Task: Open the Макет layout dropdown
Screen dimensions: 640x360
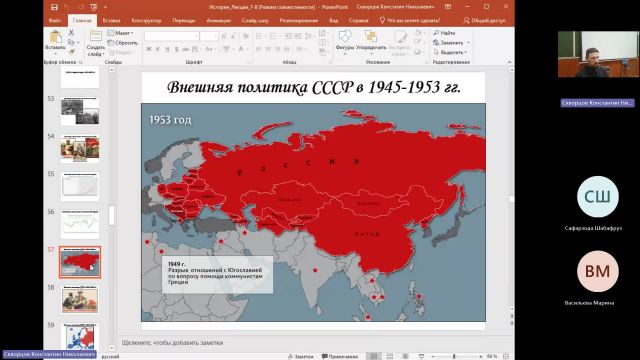Action: point(121,33)
